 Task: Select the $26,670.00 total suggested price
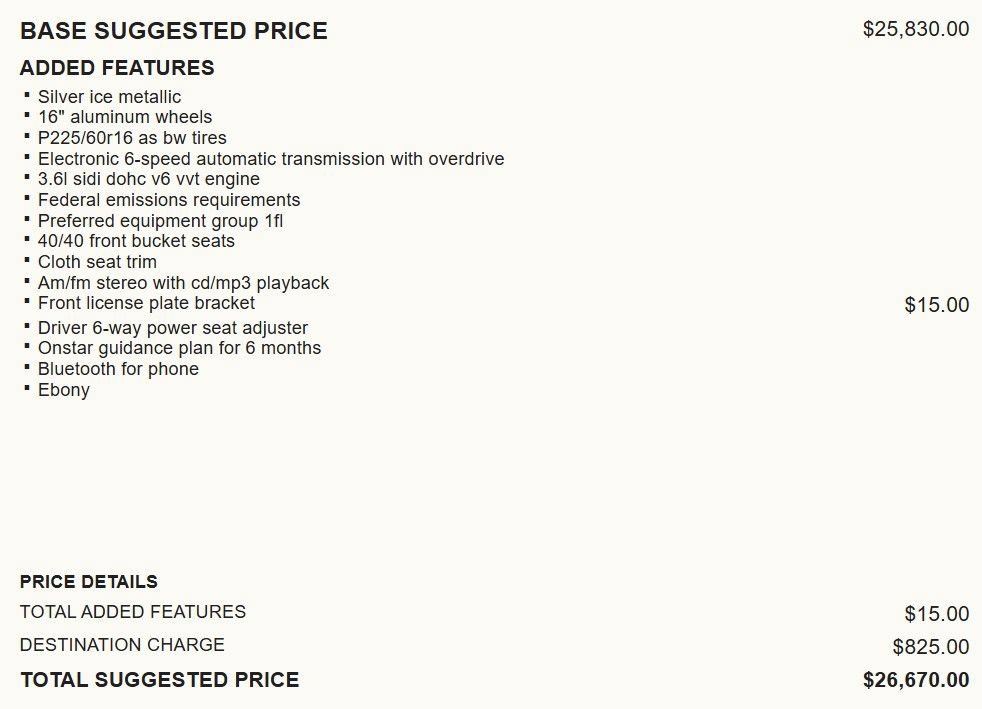[916, 680]
